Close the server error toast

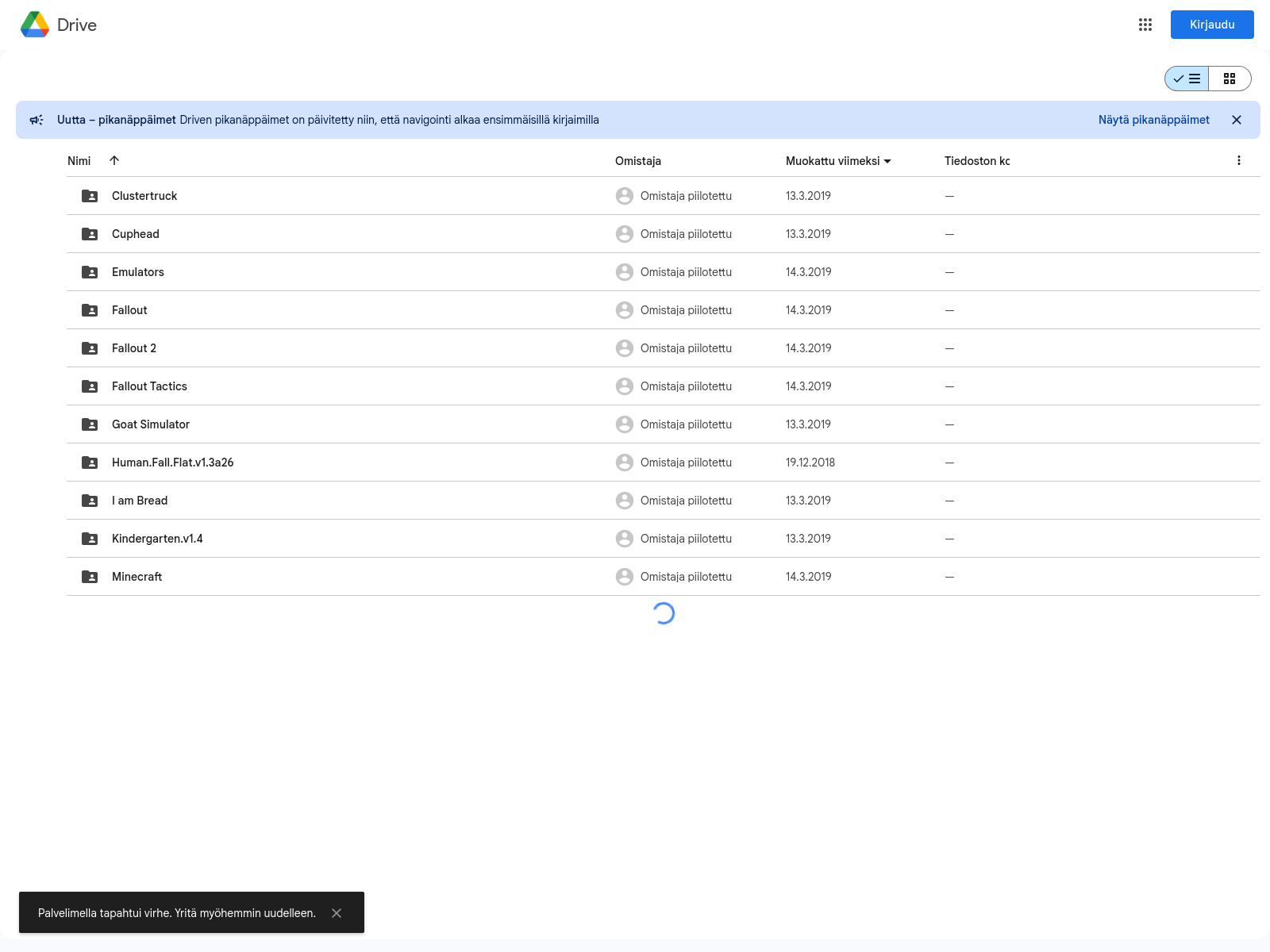coord(337,913)
